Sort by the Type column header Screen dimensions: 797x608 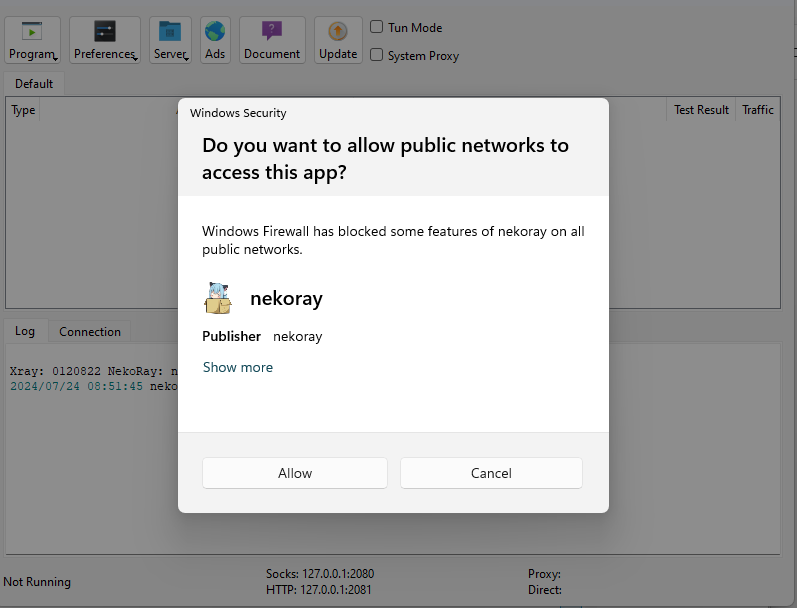(x=23, y=110)
